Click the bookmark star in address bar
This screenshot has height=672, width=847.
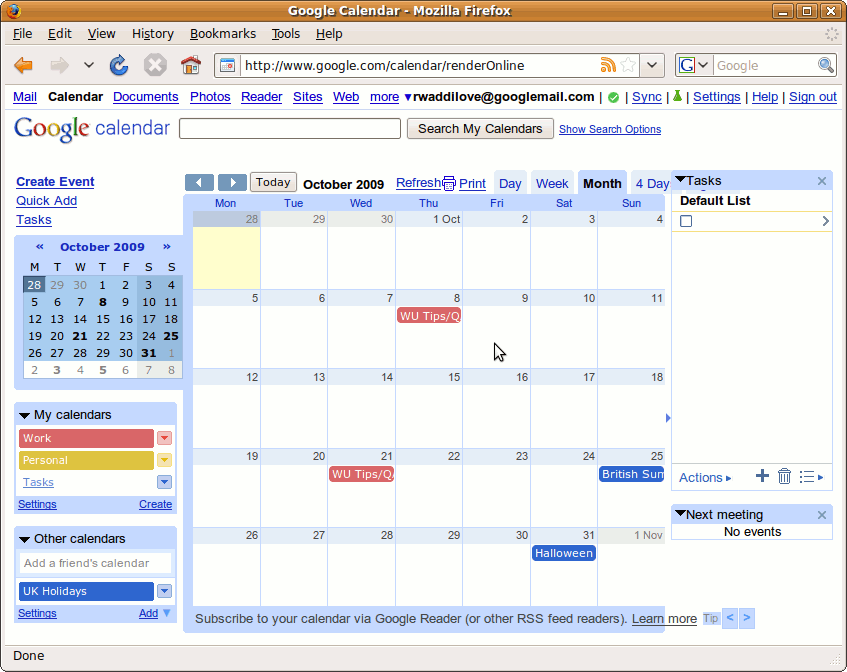[628, 66]
